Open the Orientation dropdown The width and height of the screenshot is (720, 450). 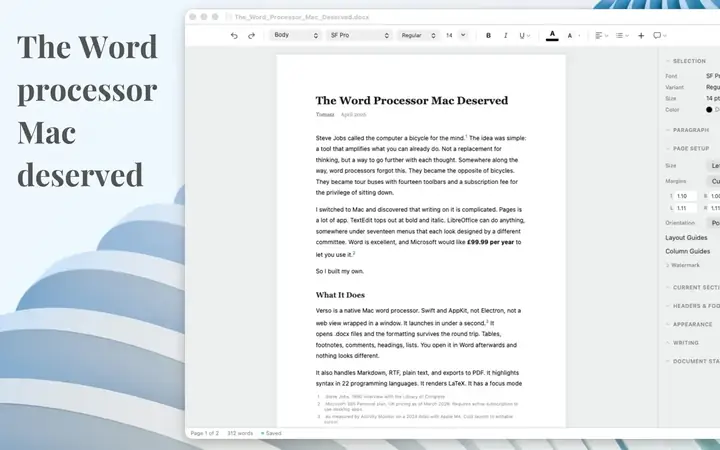pyautogui.click(x=713, y=223)
